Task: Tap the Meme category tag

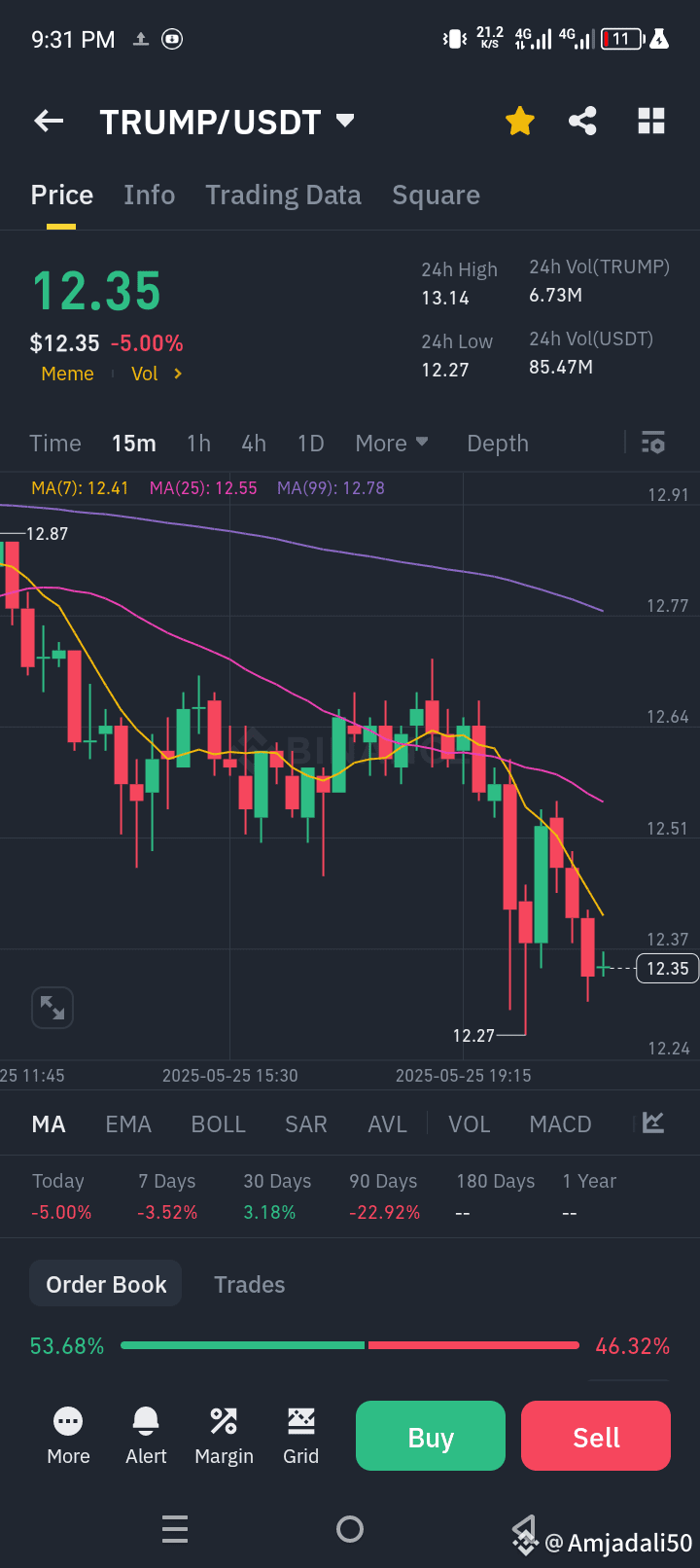Action: 67,374
